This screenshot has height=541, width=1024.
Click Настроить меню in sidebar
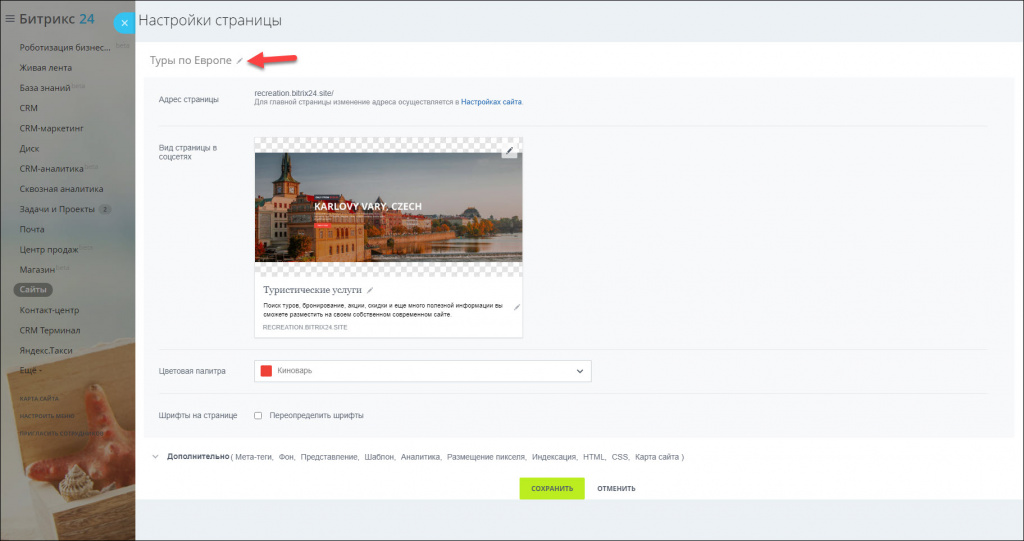click(46, 416)
